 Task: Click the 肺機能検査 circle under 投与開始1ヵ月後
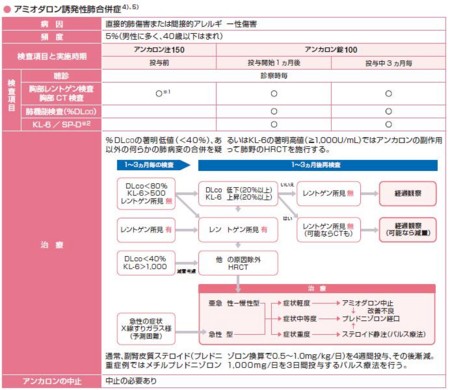click(x=274, y=111)
